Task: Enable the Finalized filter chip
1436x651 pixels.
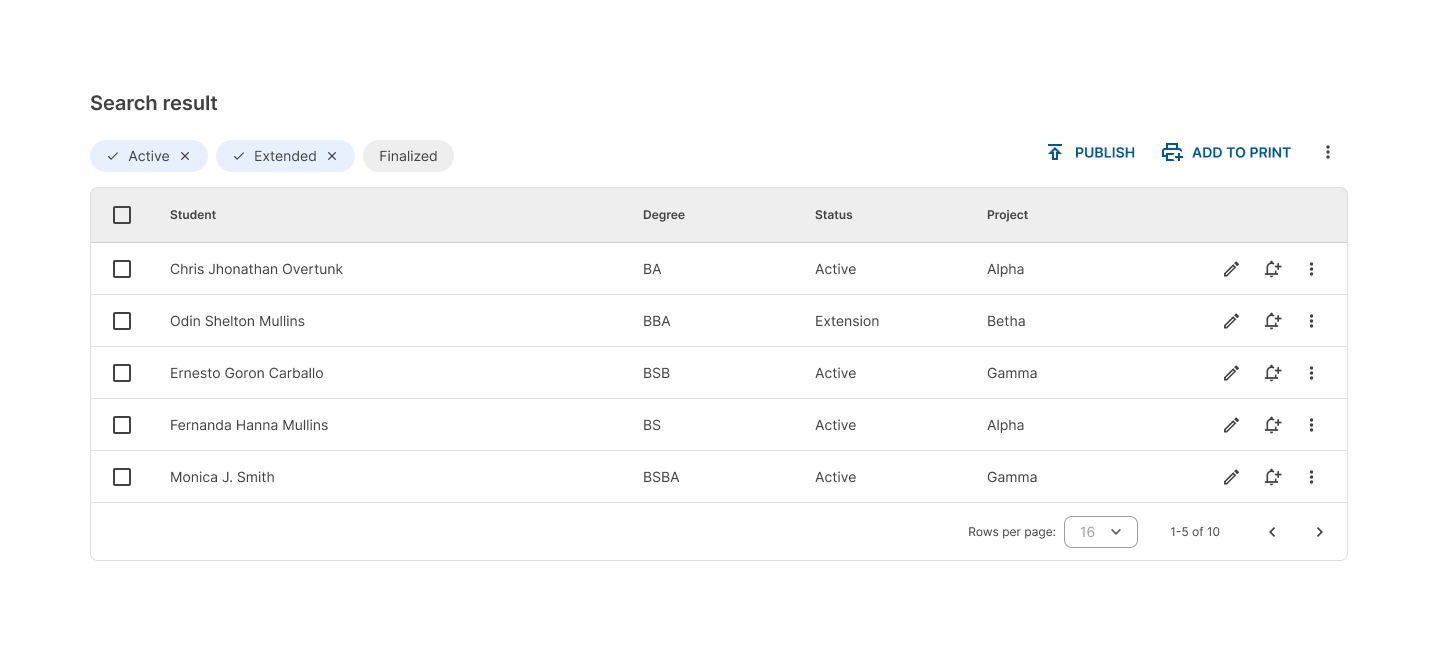Action: 408,156
